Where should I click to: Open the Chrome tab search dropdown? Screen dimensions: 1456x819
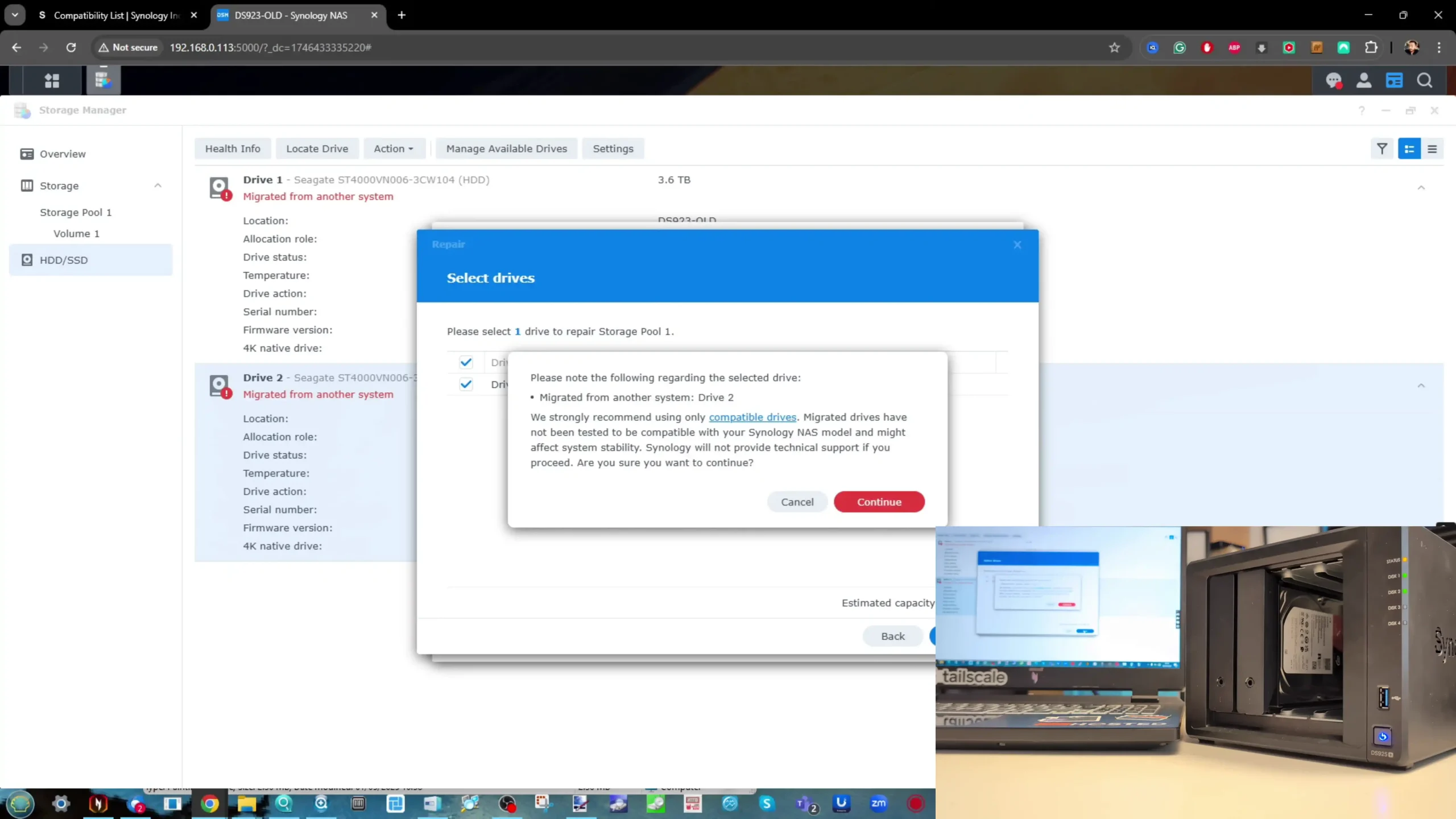15,15
